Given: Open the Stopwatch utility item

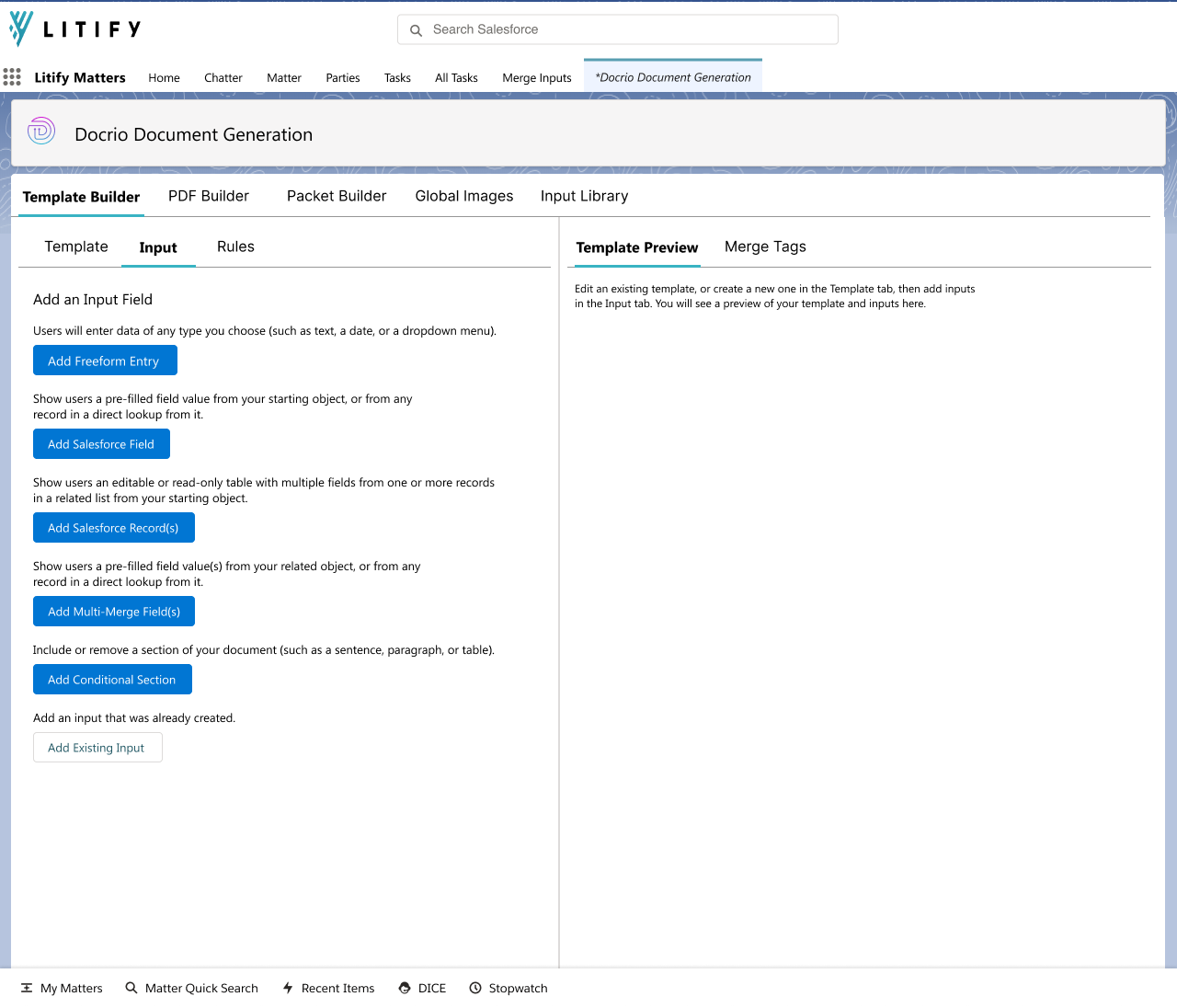Looking at the screenshot, I should (x=509, y=988).
